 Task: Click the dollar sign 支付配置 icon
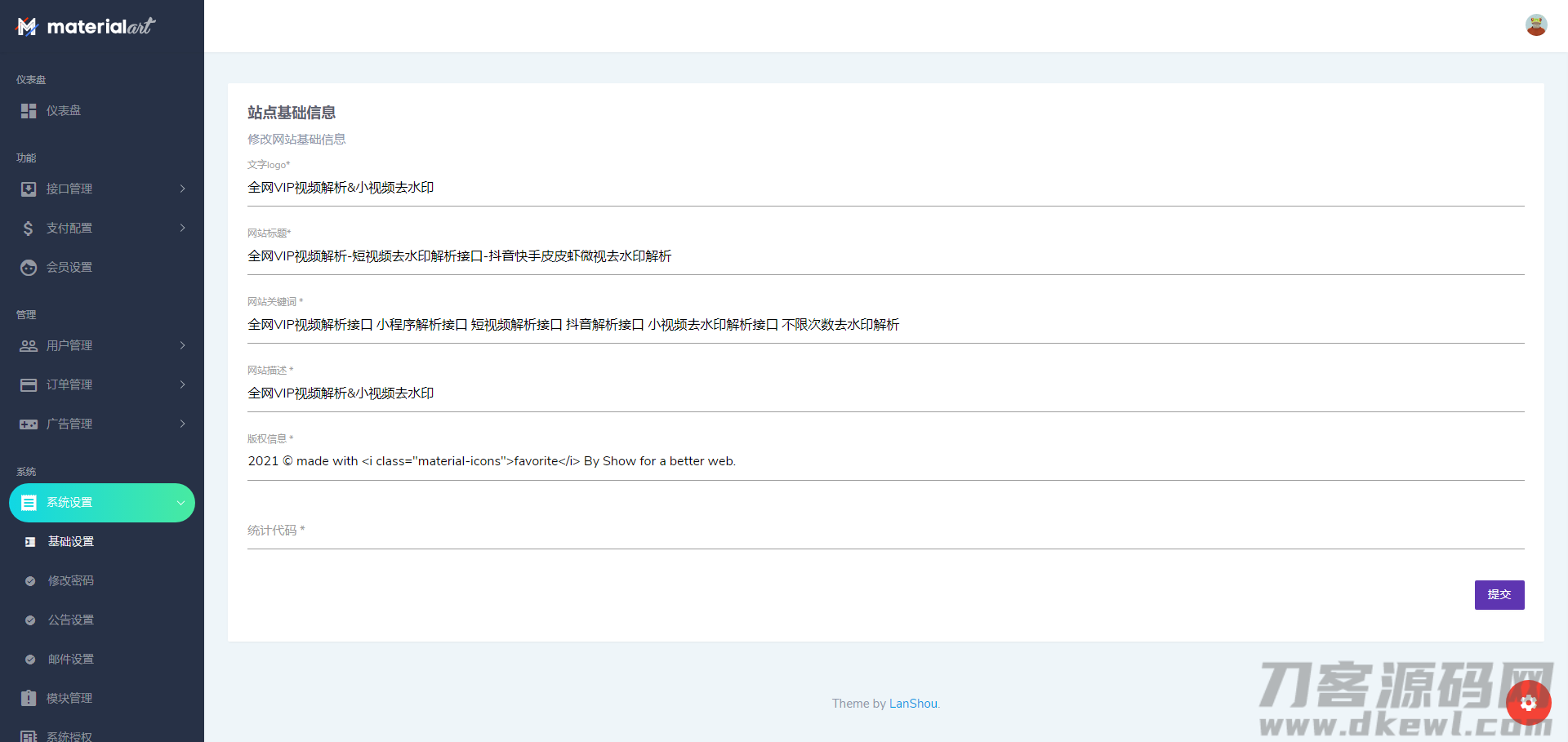click(x=29, y=229)
